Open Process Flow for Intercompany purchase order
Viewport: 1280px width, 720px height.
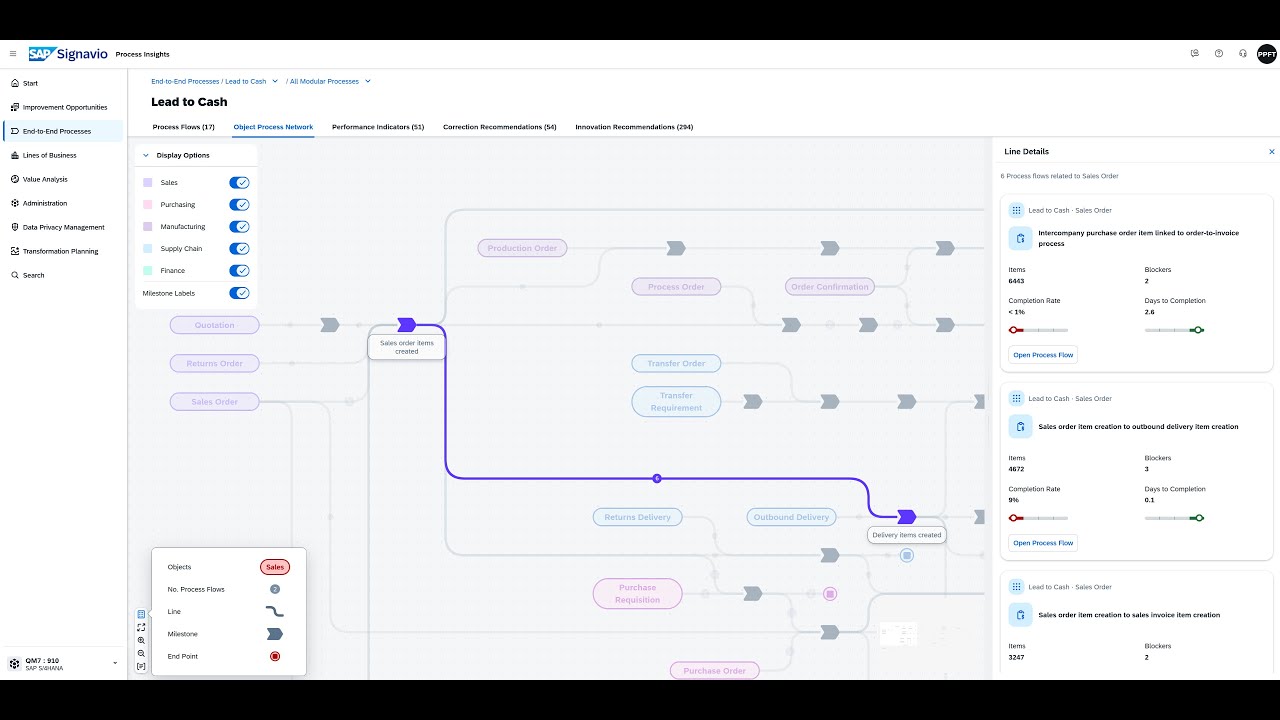1043,355
